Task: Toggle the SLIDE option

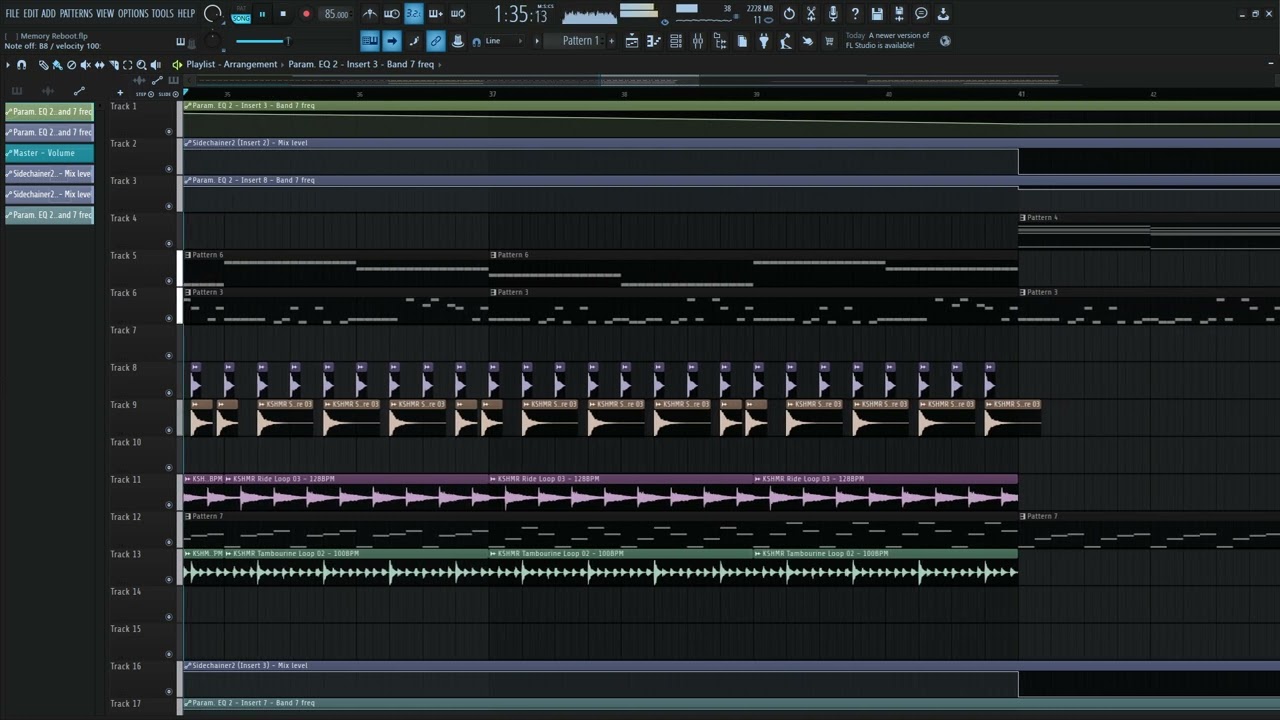Action: pos(168,94)
